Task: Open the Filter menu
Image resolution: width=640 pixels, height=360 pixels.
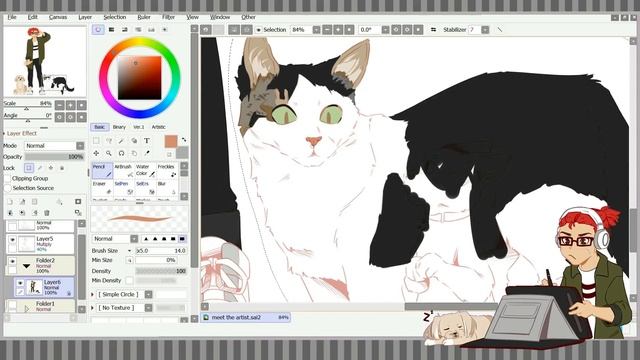Action: point(168,17)
